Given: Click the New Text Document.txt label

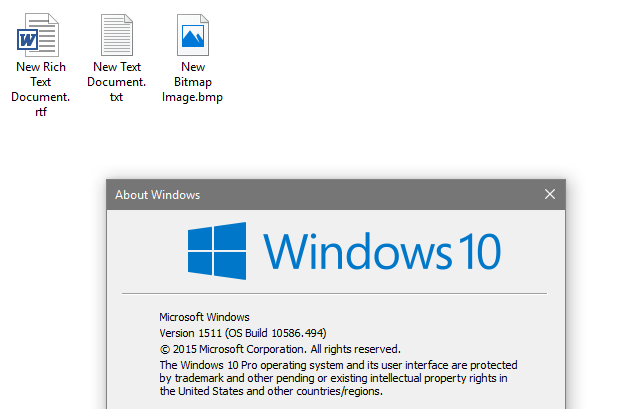Looking at the screenshot, I should (117, 82).
